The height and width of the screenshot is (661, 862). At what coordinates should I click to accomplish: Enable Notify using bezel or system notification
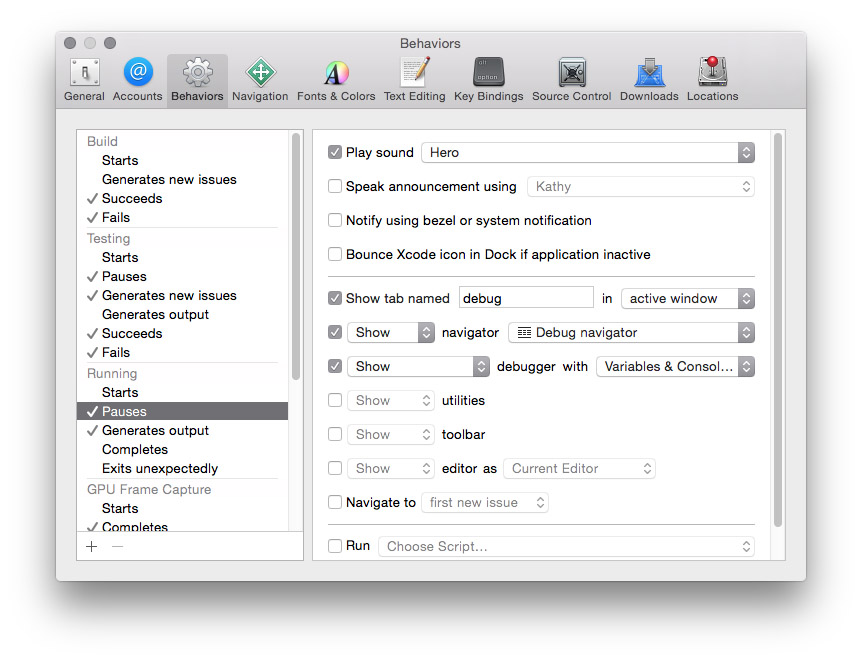click(335, 221)
